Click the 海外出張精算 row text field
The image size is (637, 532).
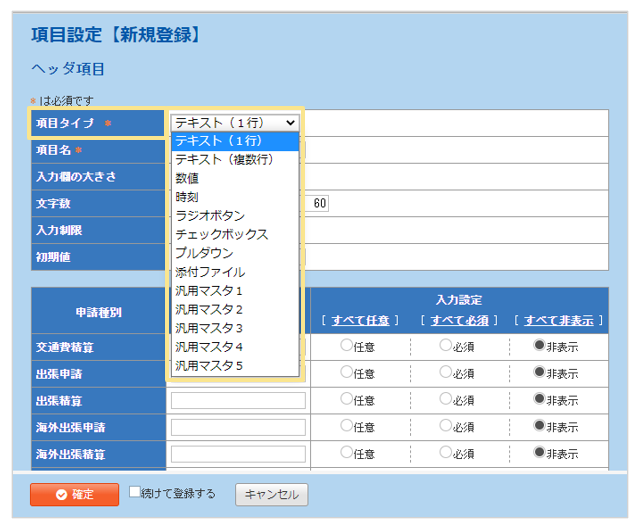click(x=238, y=454)
